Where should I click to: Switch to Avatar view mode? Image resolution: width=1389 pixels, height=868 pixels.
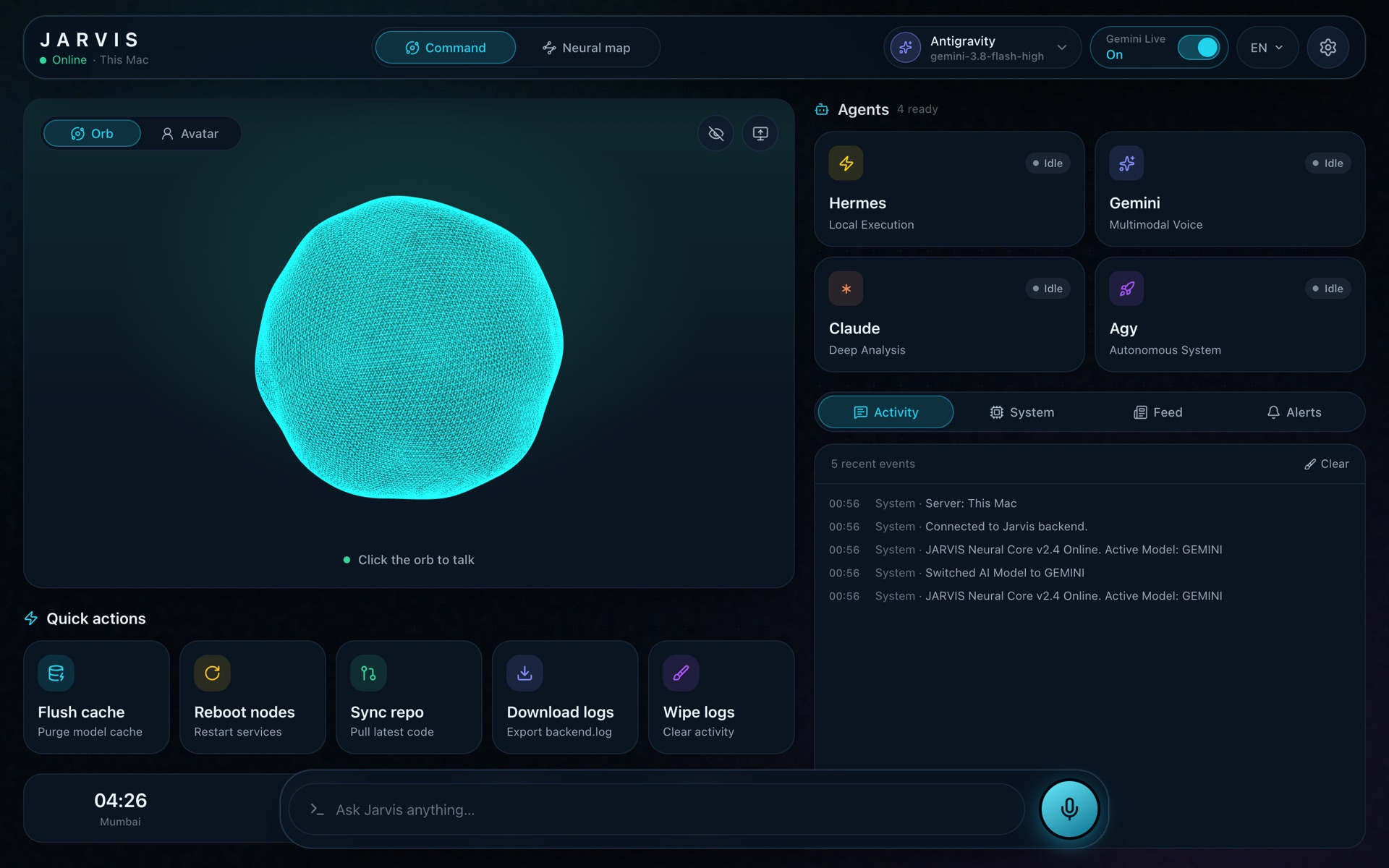190,134
